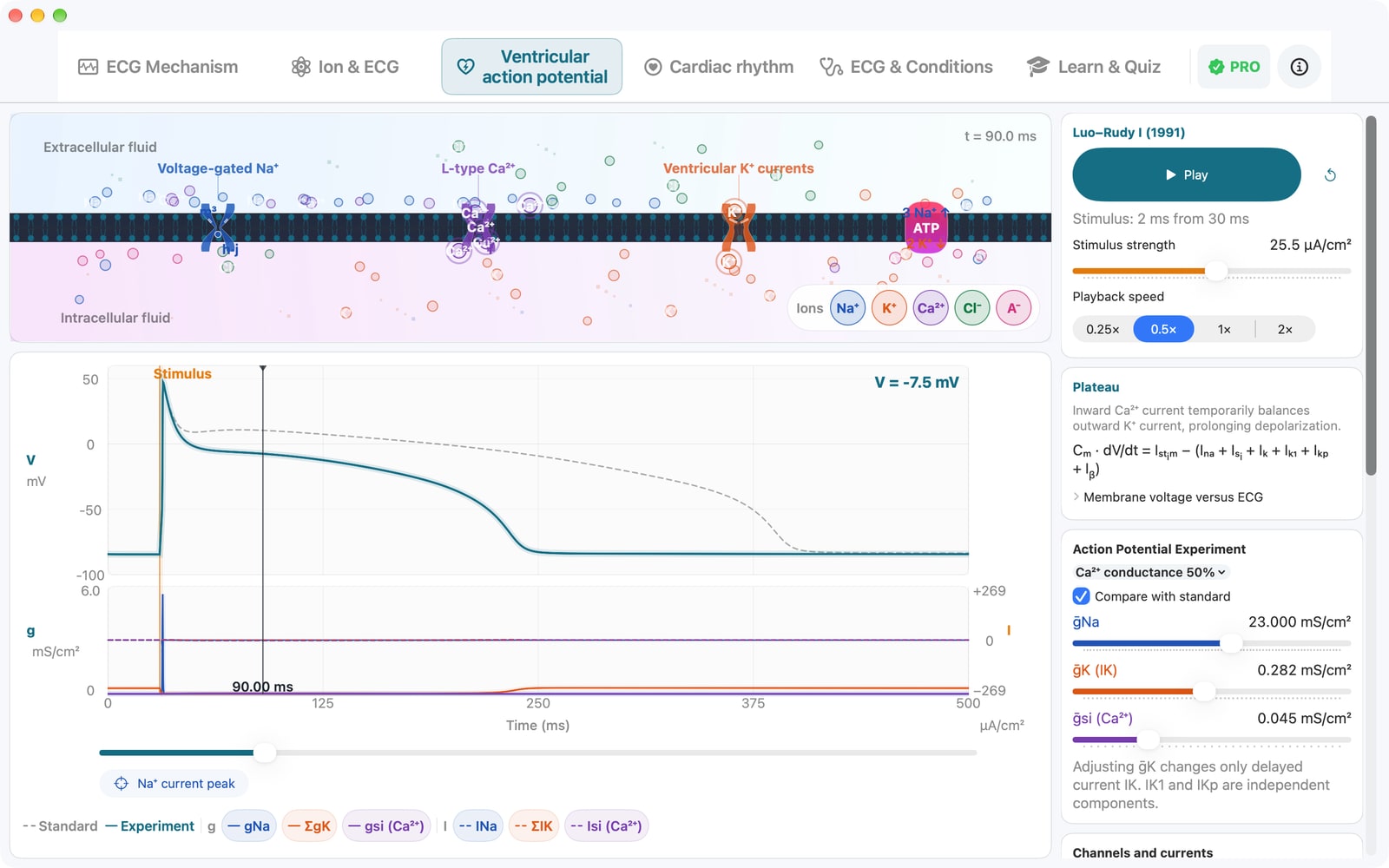Go to the Cardiac rhythm tab
Image resolution: width=1389 pixels, height=868 pixels.
(x=719, y=67)
